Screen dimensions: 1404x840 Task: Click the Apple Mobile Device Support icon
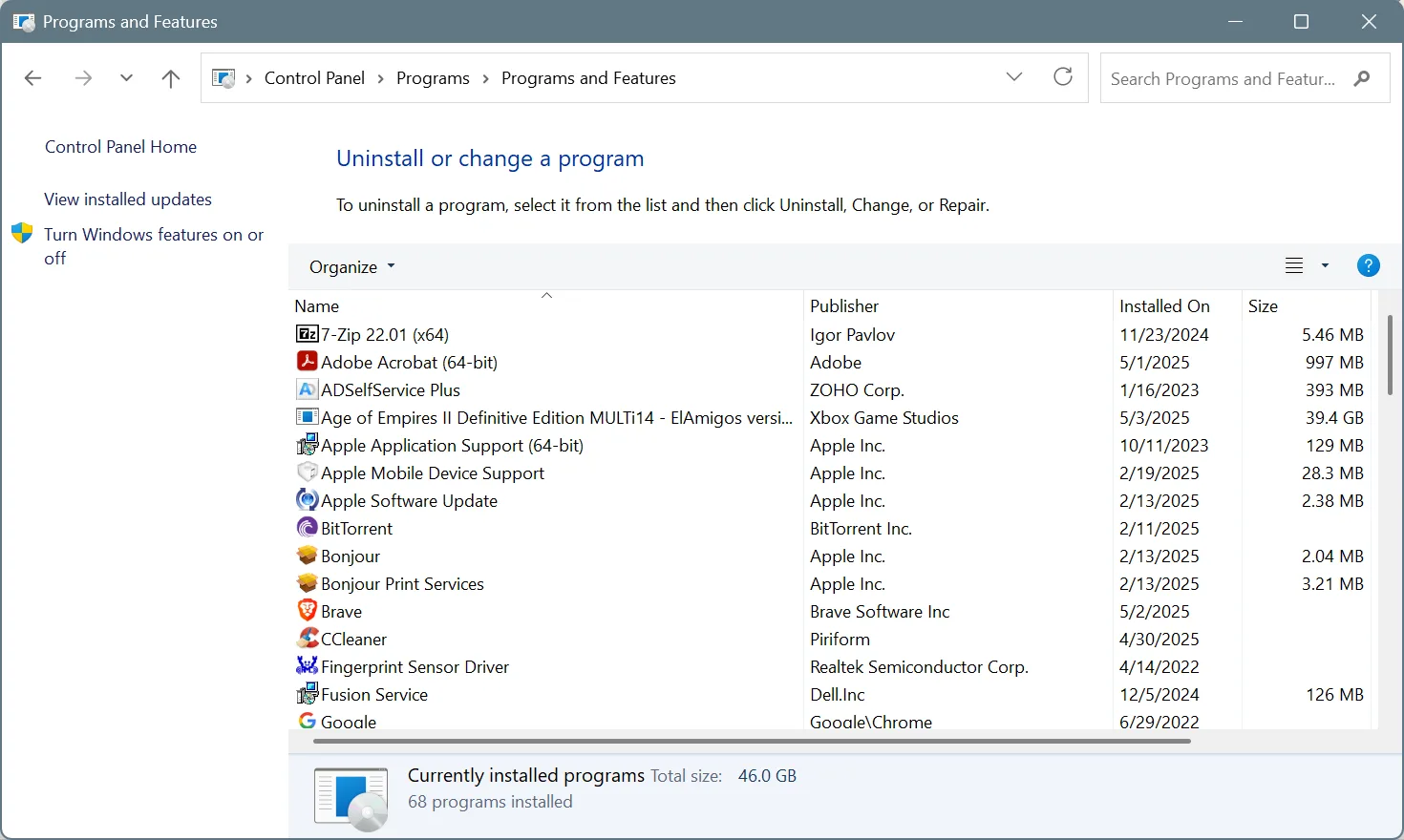(x=307, y=472)
